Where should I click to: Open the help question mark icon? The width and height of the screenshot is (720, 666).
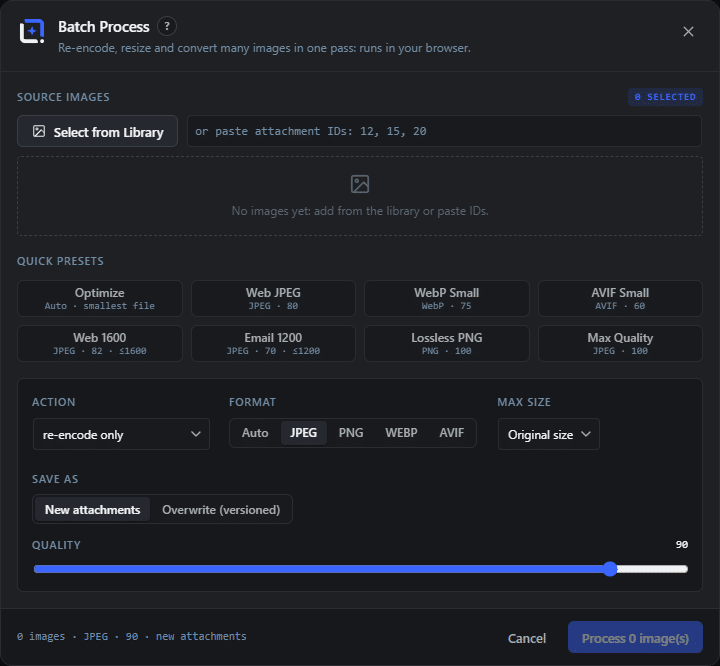coord(167,27)
